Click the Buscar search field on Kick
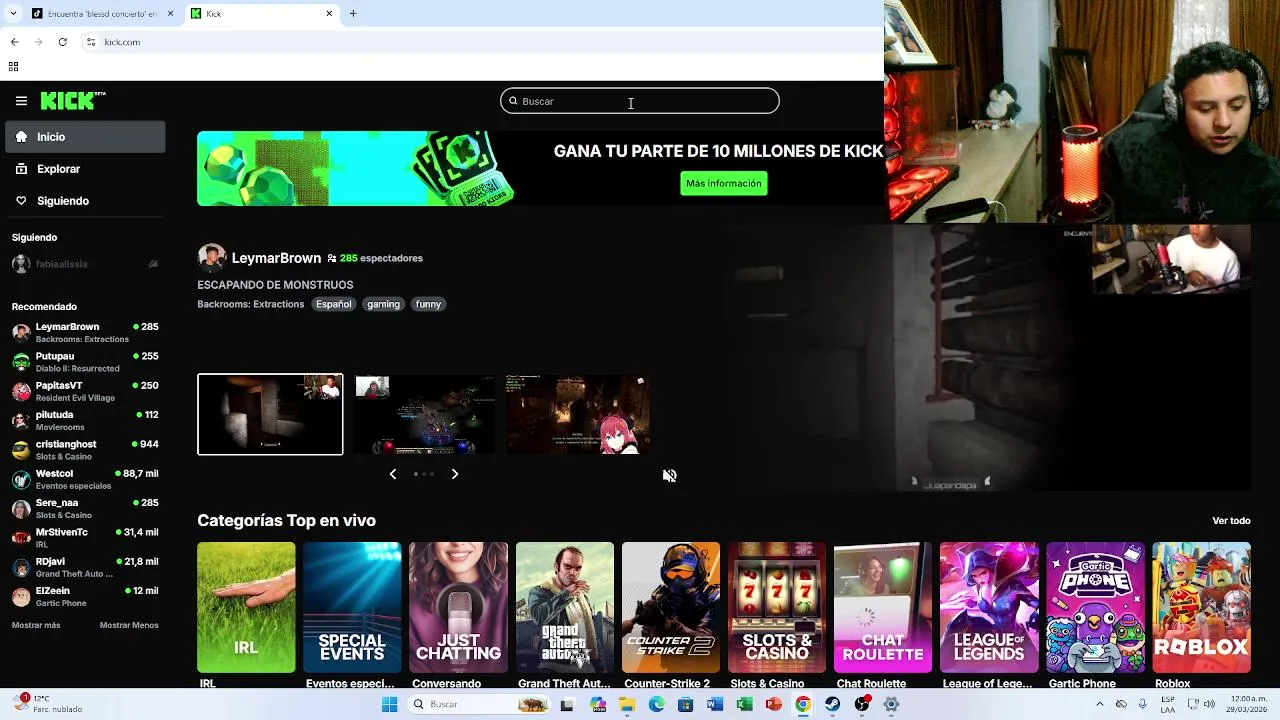 640,101
